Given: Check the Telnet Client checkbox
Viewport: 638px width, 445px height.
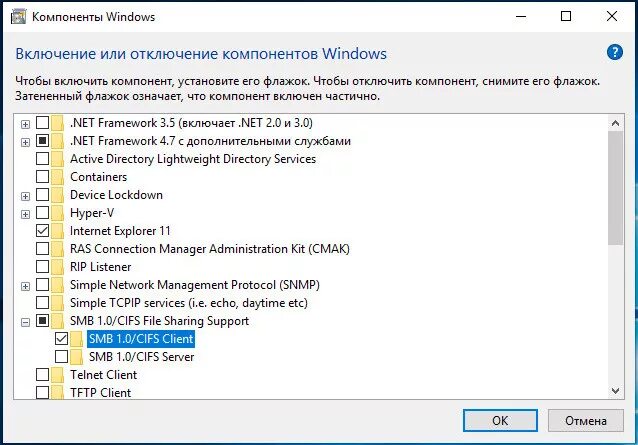Looking at the screenshot, I should (x=42, y=375).
